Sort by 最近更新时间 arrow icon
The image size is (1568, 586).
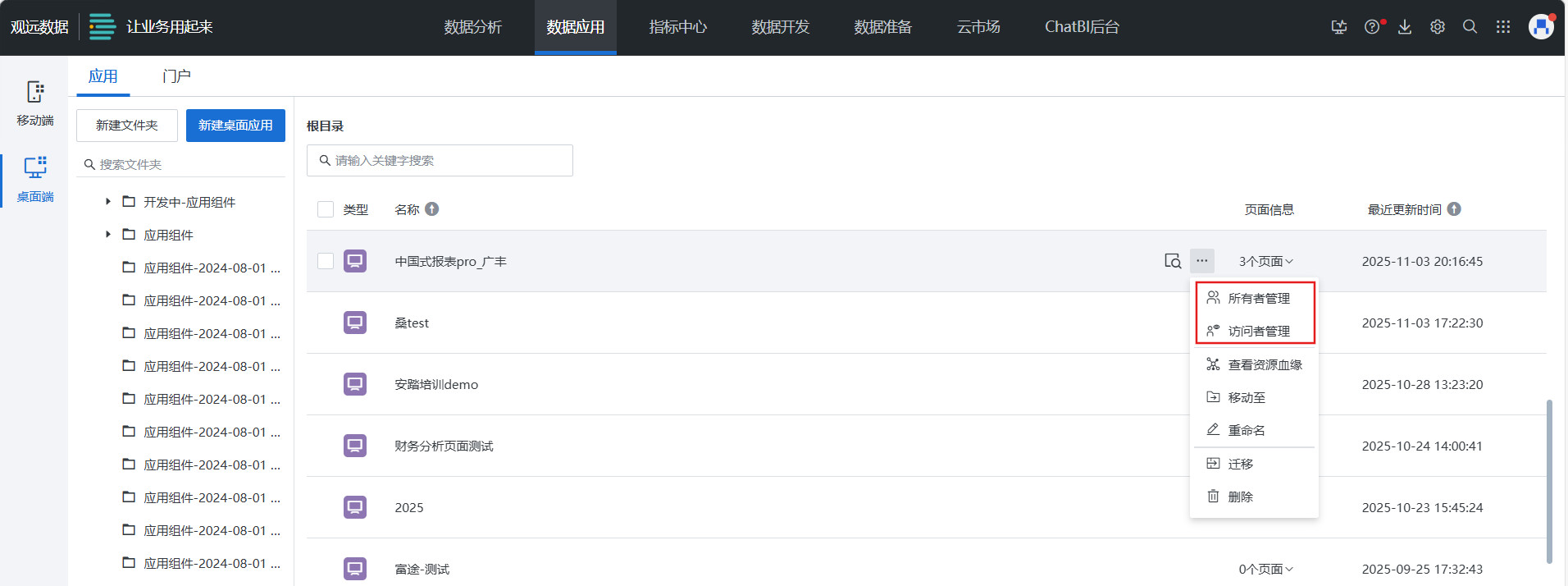pyautogui.click(x=1454, y=209)
